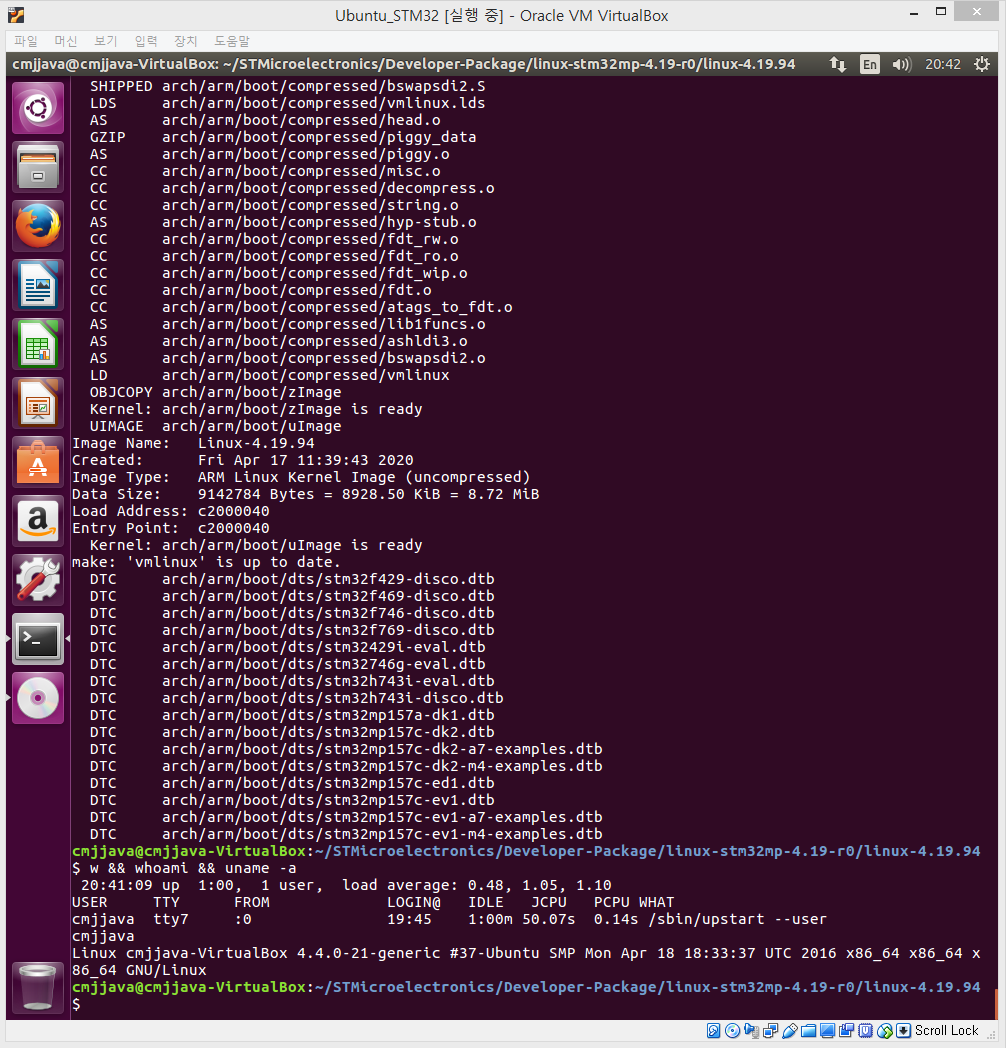Click the stm32h743i-disco.dtb output line

tap(296, 698)
